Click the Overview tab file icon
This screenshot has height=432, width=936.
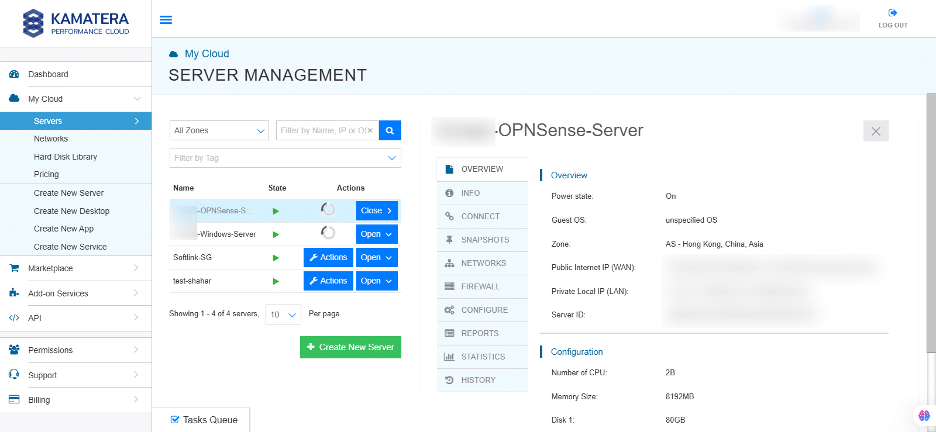[449, 169]
